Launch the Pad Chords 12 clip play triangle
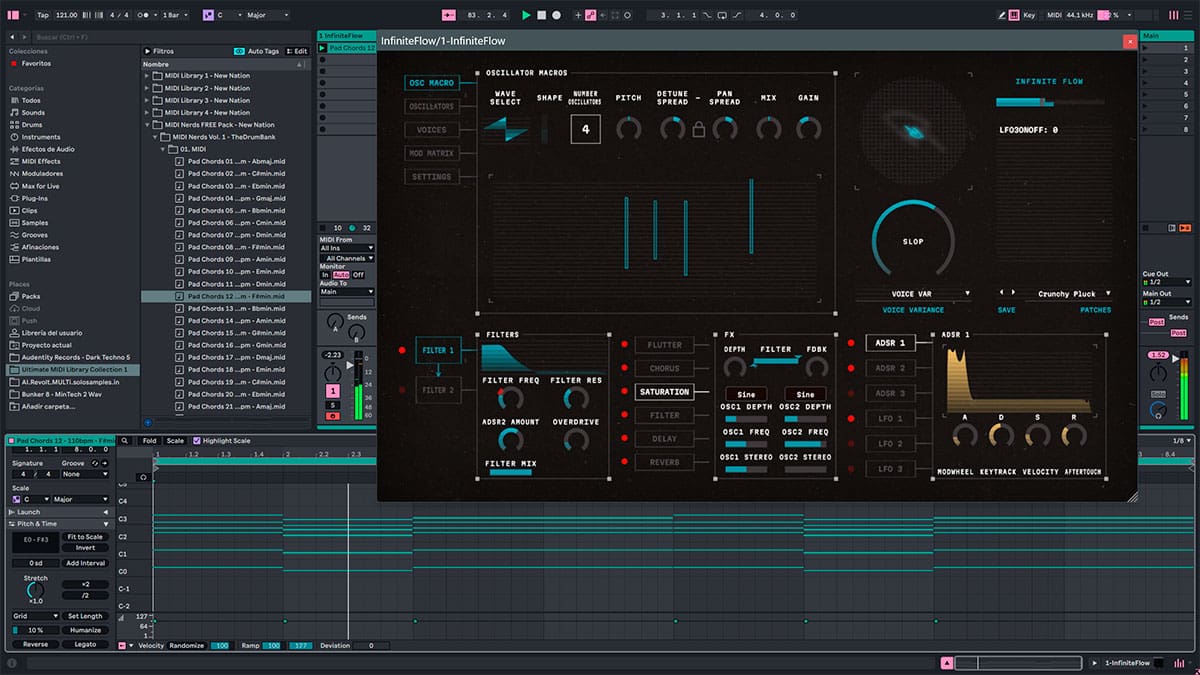 [x=323, y=48]
